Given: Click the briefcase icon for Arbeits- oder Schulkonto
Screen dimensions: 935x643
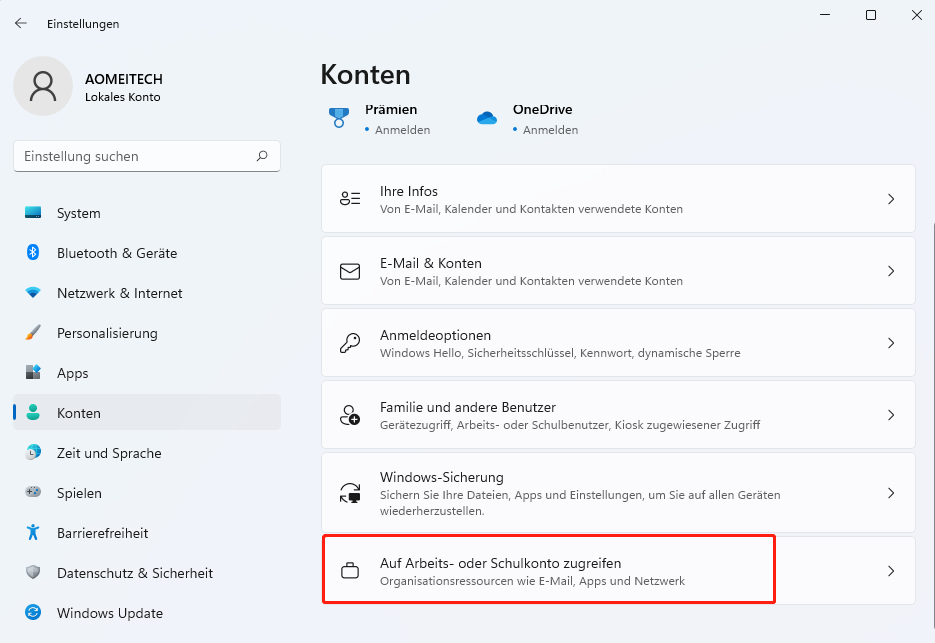Looking at the screenshot, I should 350,571.
